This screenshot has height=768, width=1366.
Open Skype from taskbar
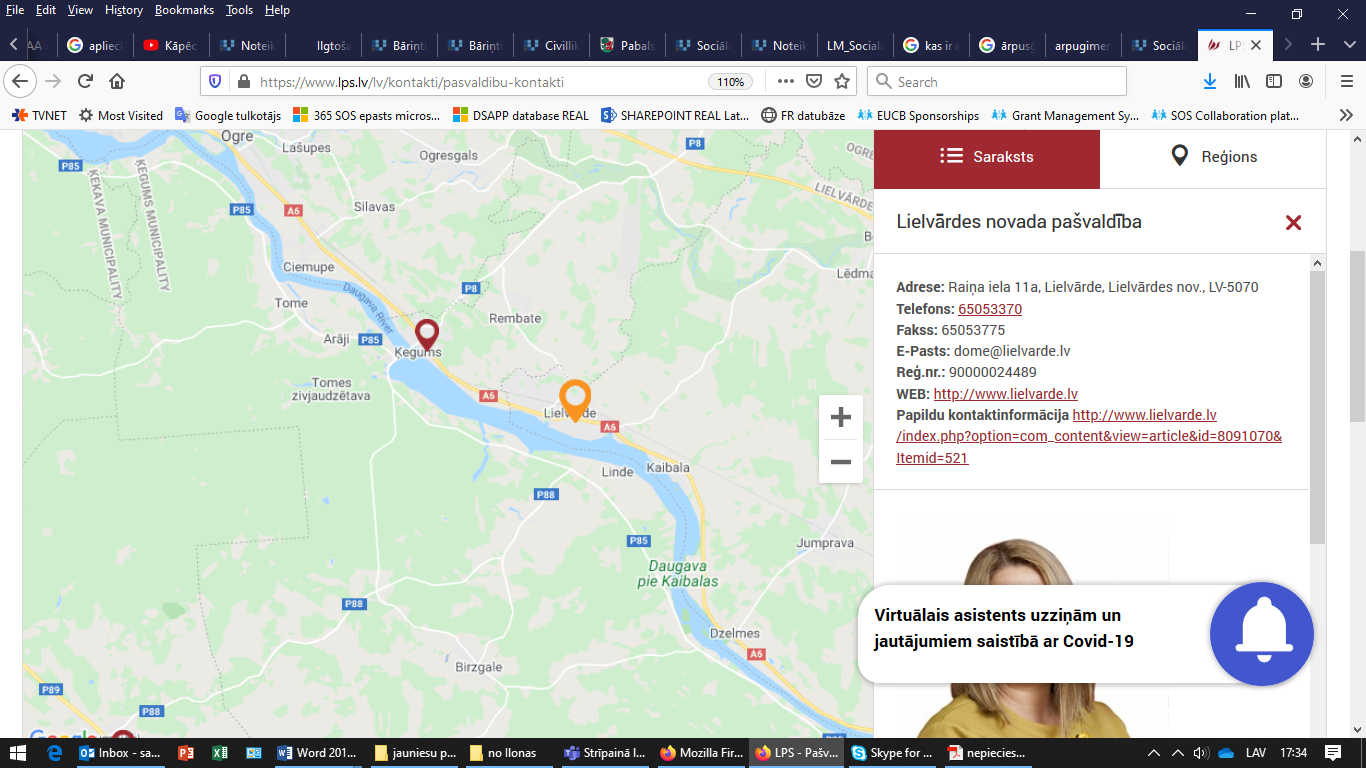892,753
